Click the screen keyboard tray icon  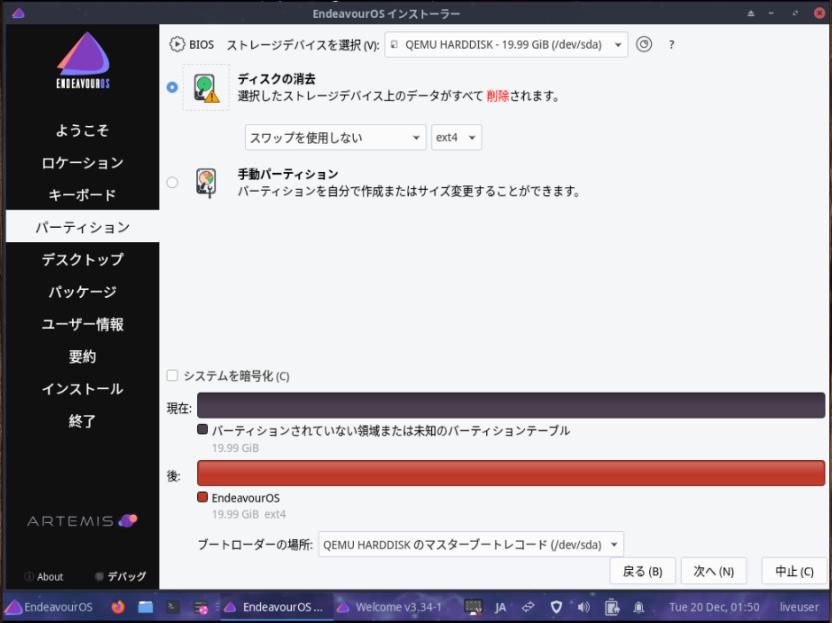point(473,607)
